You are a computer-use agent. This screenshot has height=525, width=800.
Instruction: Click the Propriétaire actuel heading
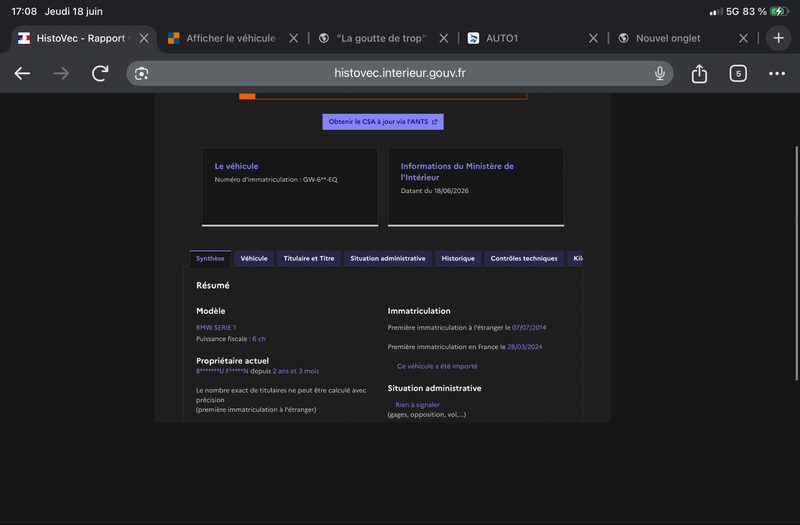click(232, 361)
